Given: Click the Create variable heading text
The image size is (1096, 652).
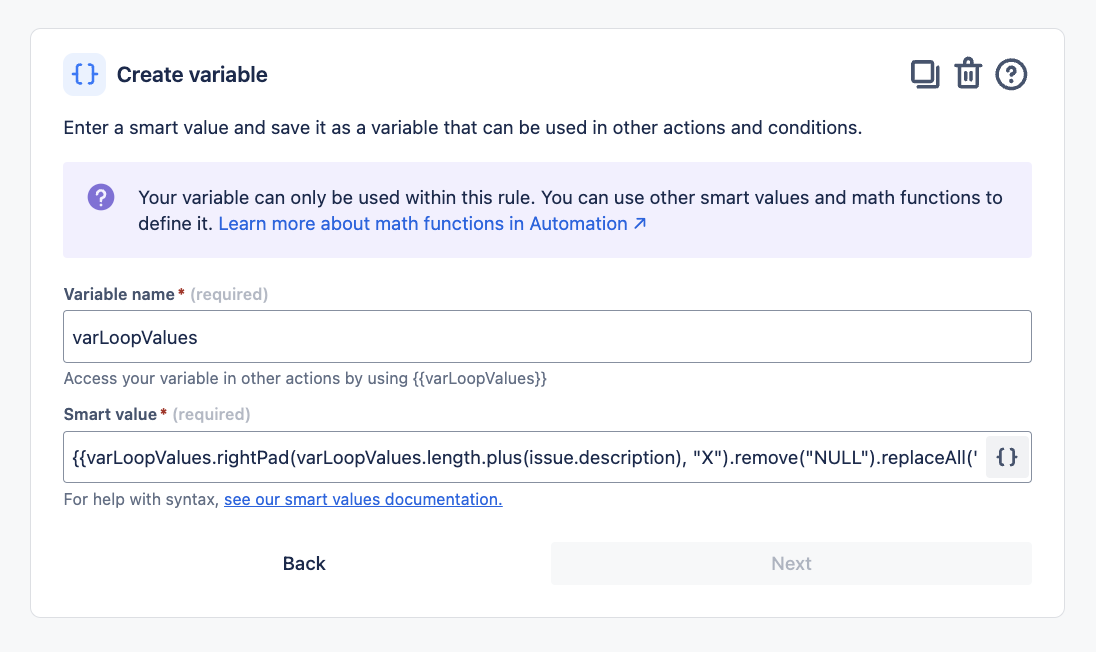Looking at the screenshot, I should (x=192, y=75).
